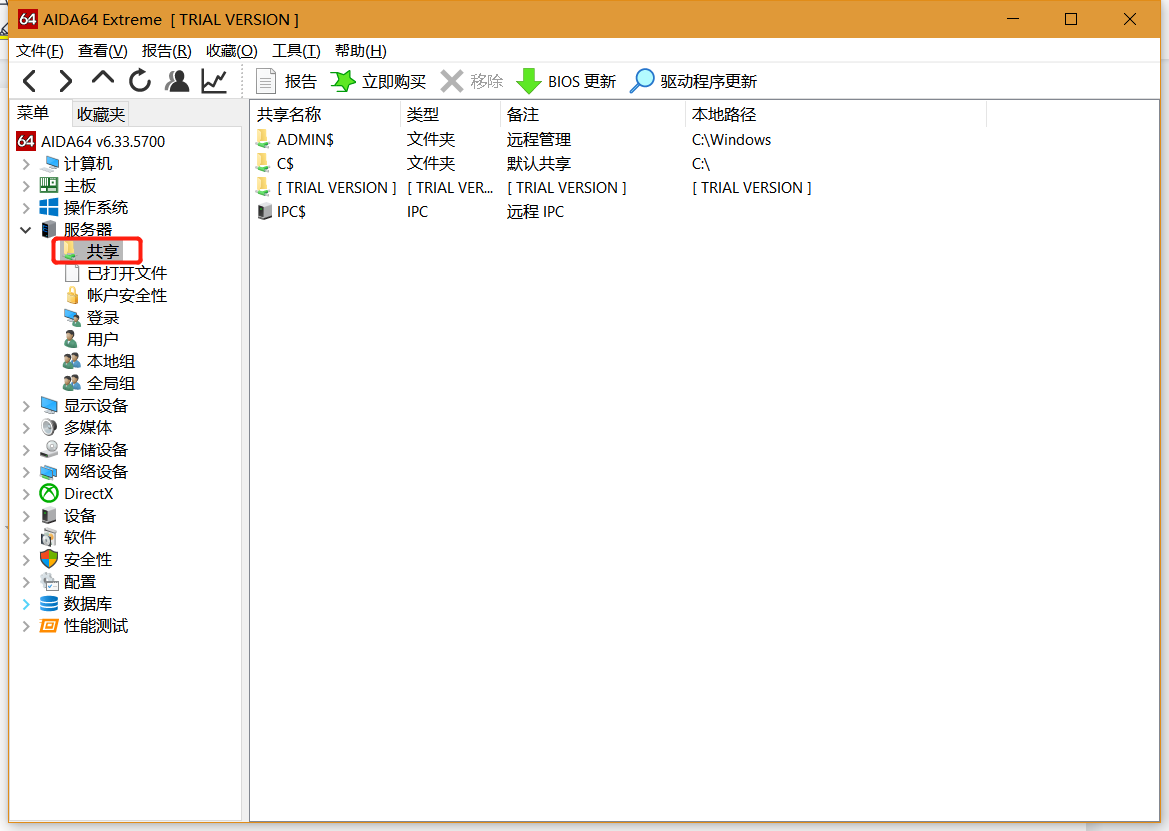Open the 工具(T) menu
The width and height of the screenshot is (1169, 831).
(x=296, y=51)
